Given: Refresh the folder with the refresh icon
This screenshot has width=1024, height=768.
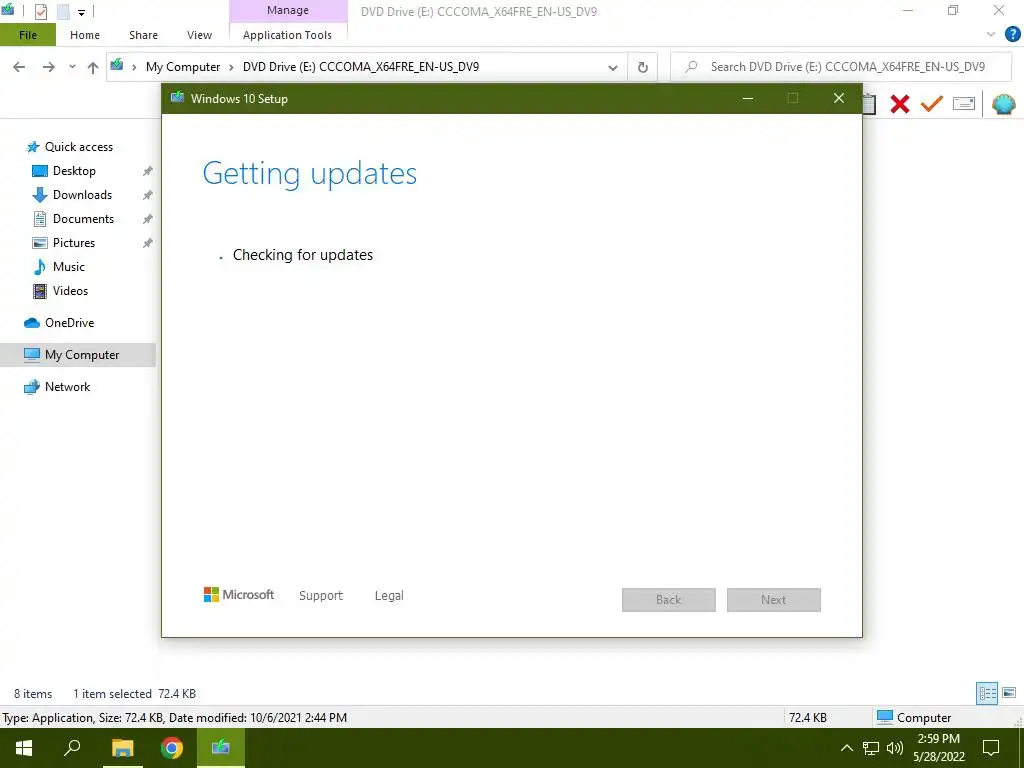Looking at the screenshot, I should click(643, 67).
